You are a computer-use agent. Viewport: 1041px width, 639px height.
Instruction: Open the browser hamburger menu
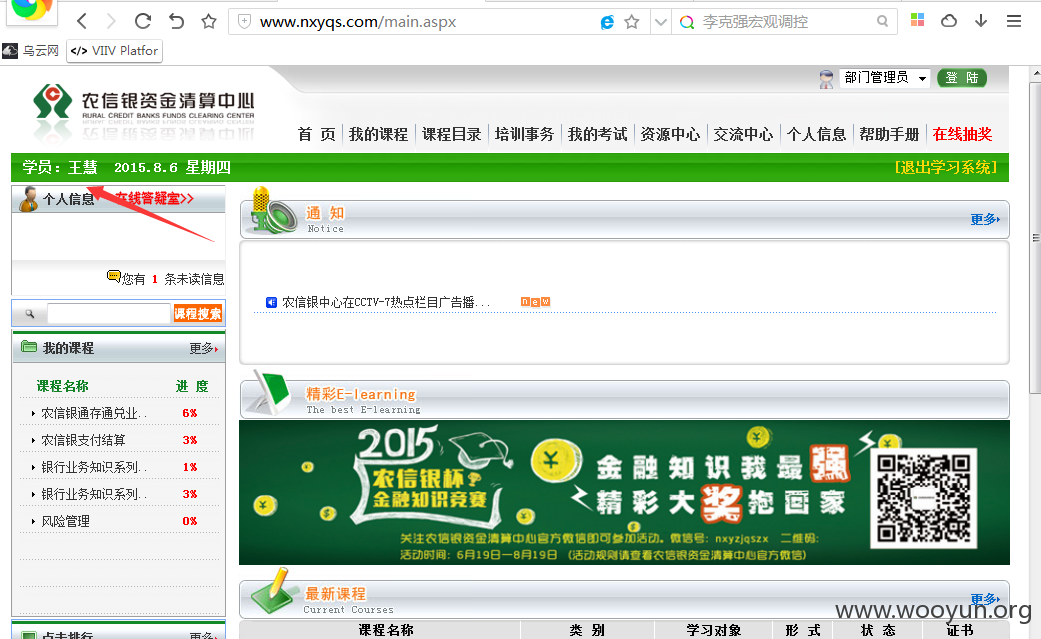point(1014,21)
